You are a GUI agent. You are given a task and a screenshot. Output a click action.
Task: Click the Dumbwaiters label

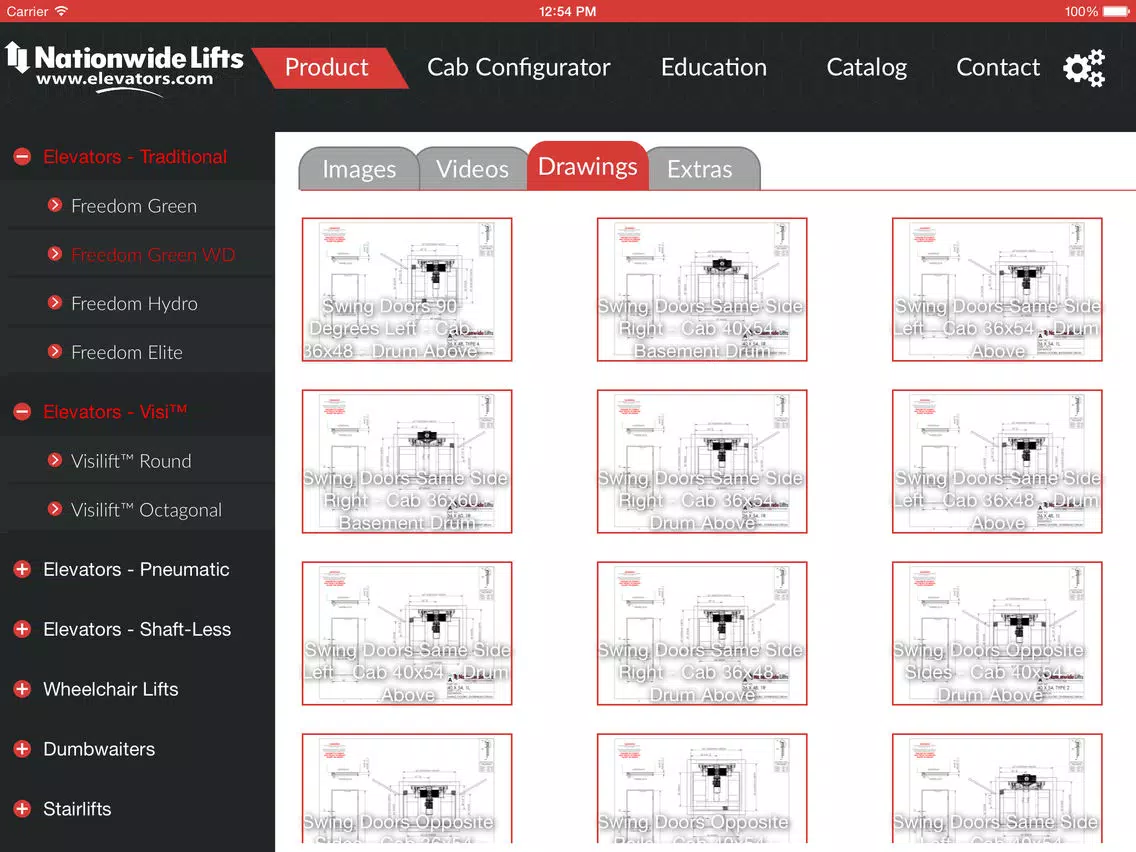coord(99,749)
